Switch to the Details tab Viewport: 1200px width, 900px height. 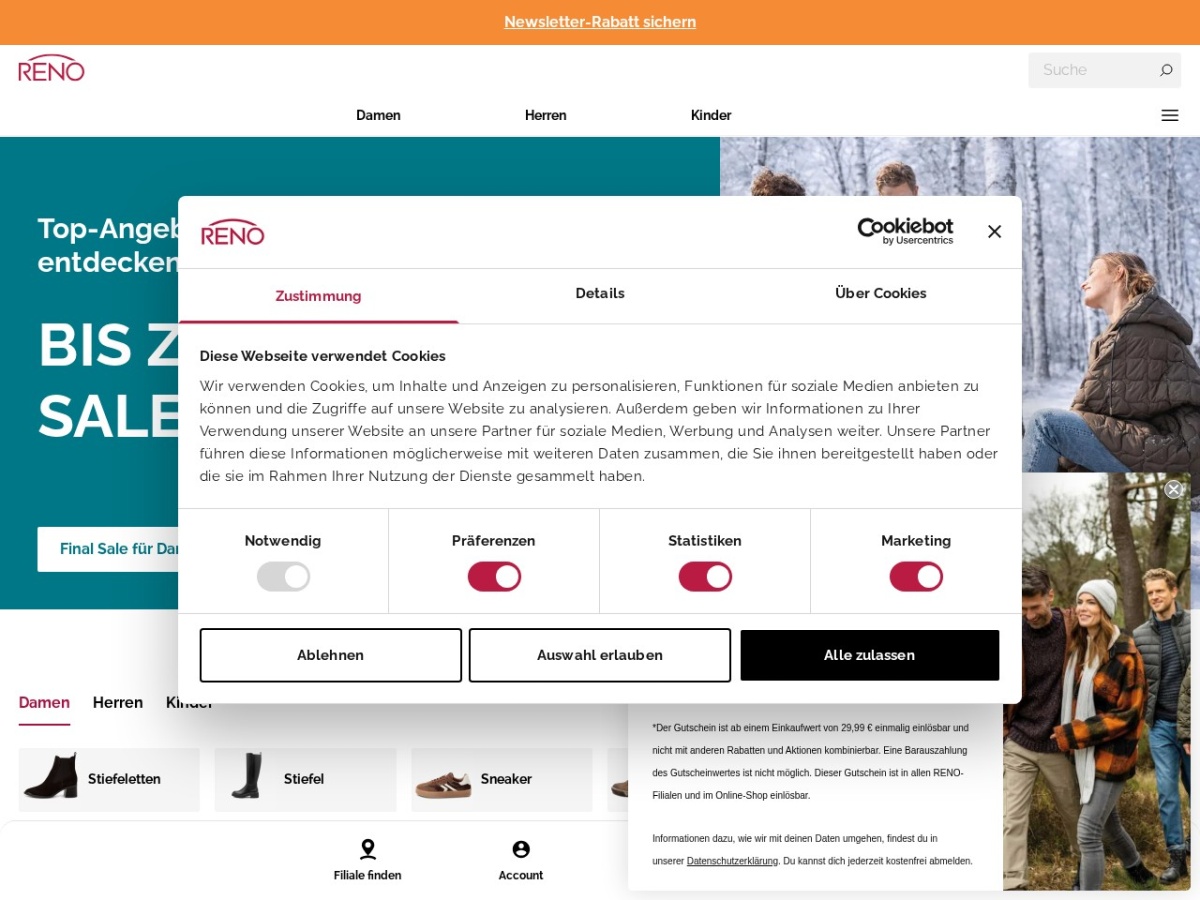click(x=600, y=294)
